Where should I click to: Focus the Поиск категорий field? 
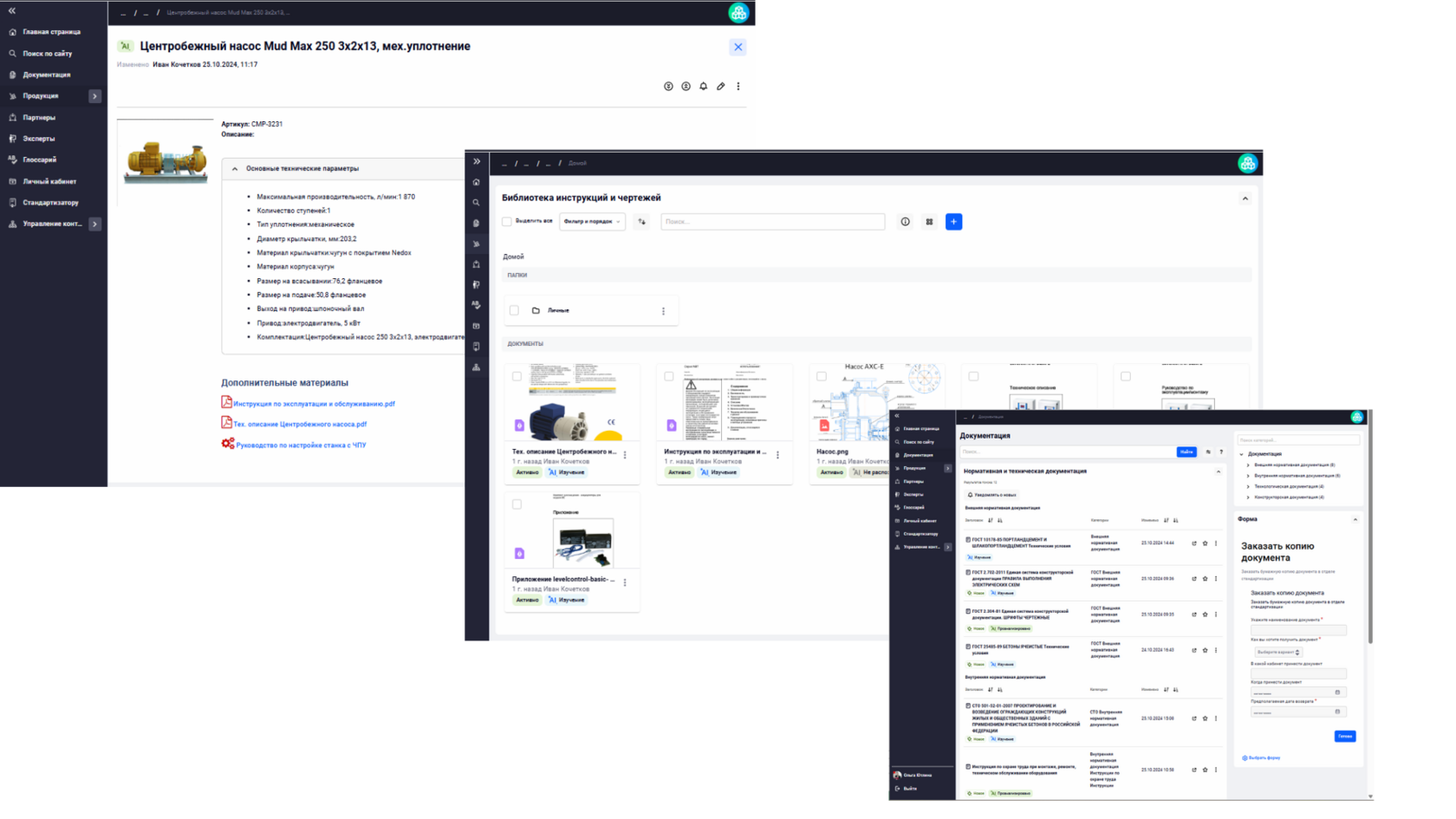point(1298,440)
